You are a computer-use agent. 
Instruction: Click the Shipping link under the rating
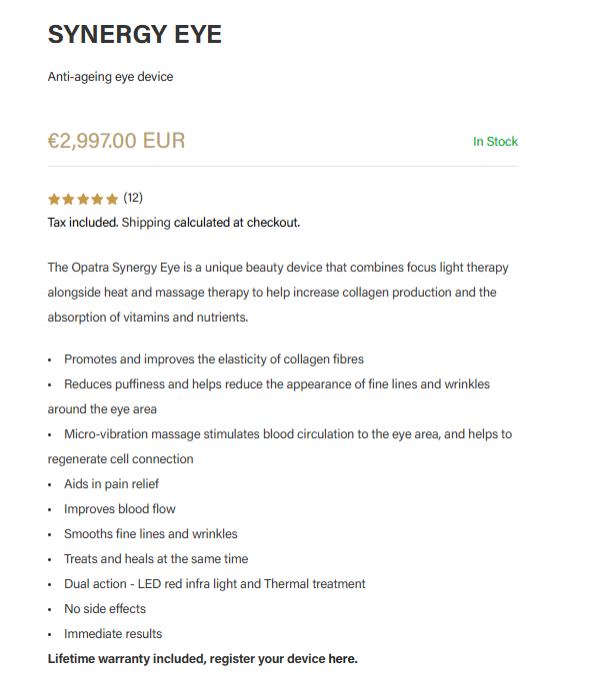[146, 223]
